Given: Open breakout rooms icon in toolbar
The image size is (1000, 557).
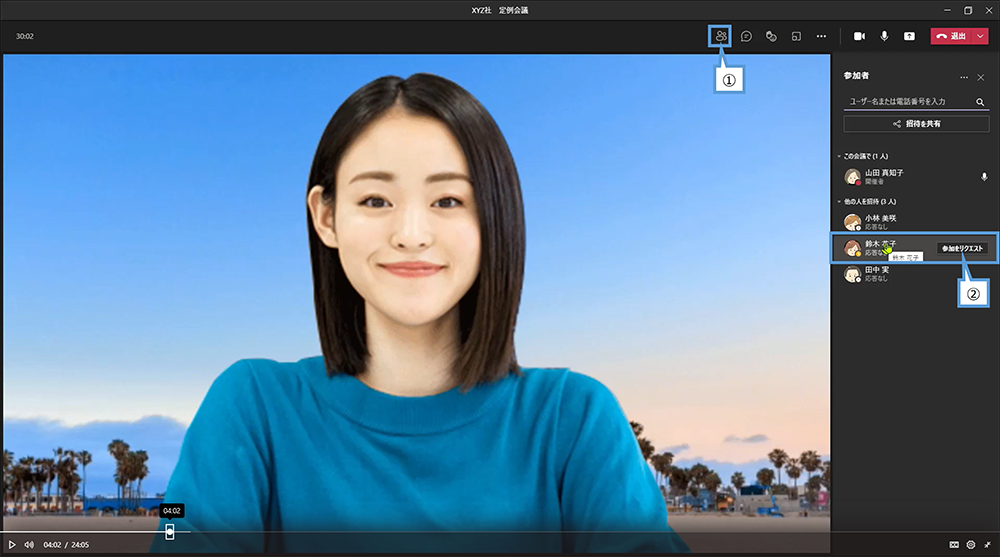Looking at the screenshot, I should pyautogui.click(x=796, y=36).
